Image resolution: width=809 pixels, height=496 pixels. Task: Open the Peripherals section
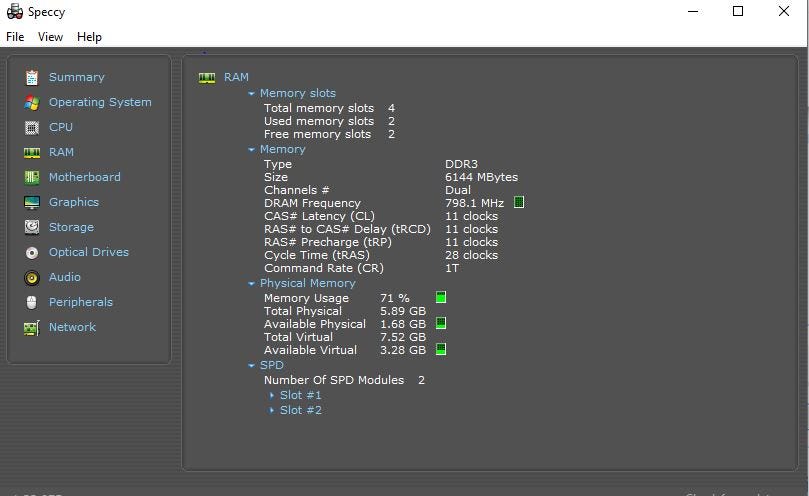coord(80,302)
